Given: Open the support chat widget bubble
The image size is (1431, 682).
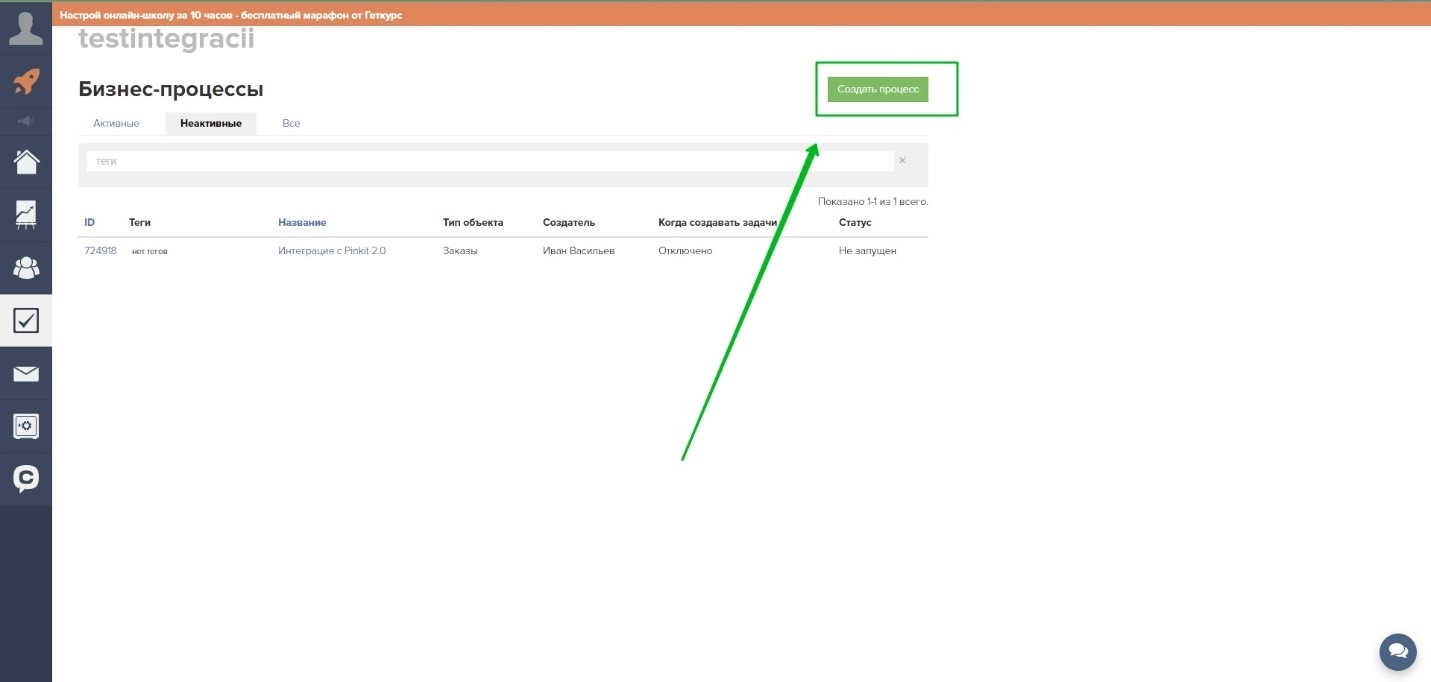Looking at the screenshot, I should pyautogui.click(x=1397, y=651).
